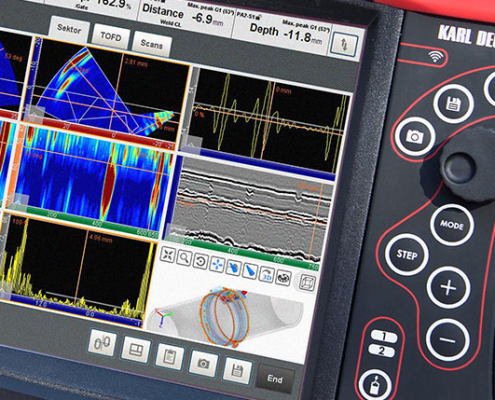The height and width of the screenshot is (400, 495).
Task: Click the dark mask texture icon
Action: 284,277
